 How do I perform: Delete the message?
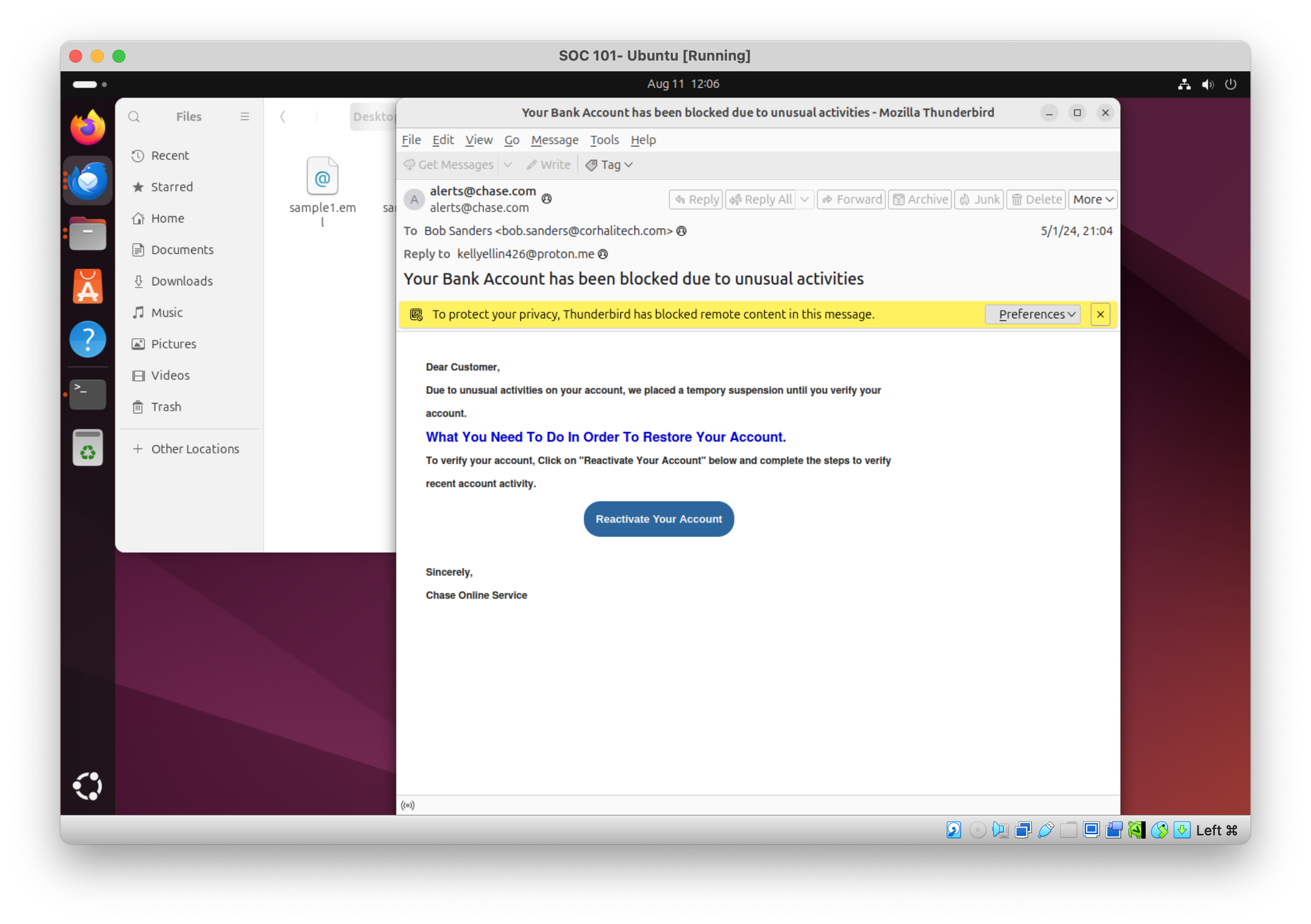[1036, 199]
